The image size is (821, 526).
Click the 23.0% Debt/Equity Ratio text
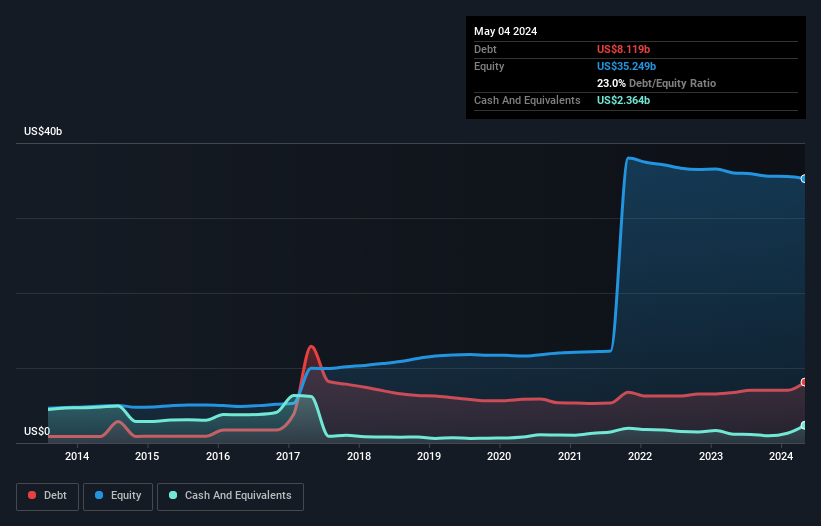point(656,83)
